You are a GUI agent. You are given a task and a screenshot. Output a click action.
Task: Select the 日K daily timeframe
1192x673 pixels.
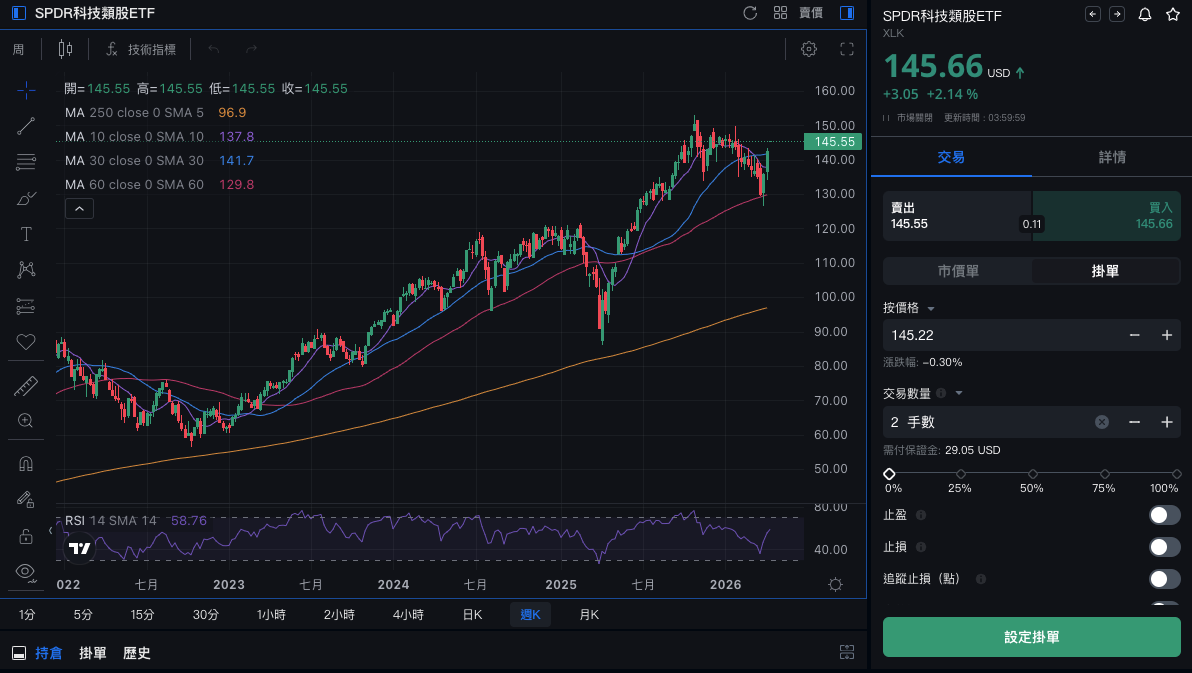pyautogui.click(x=472, y=615)
